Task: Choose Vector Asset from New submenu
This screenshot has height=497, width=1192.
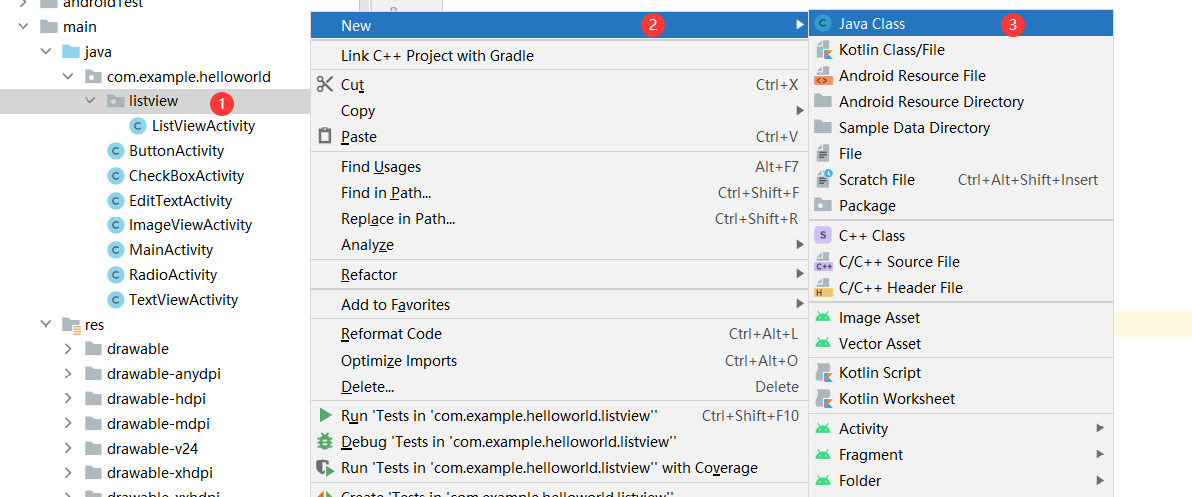Action: pos(880,344)
